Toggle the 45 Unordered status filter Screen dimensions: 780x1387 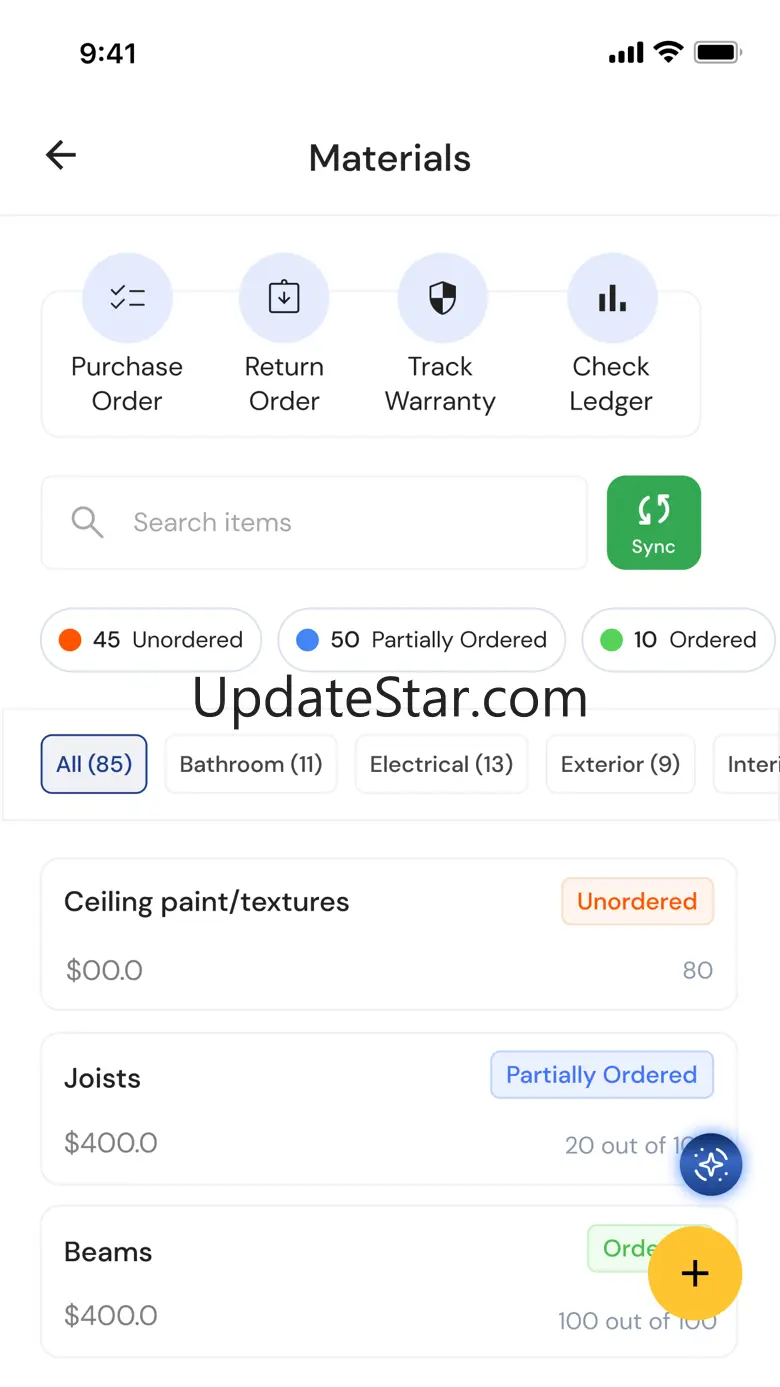pyautogui.click(x=151, y=640)
